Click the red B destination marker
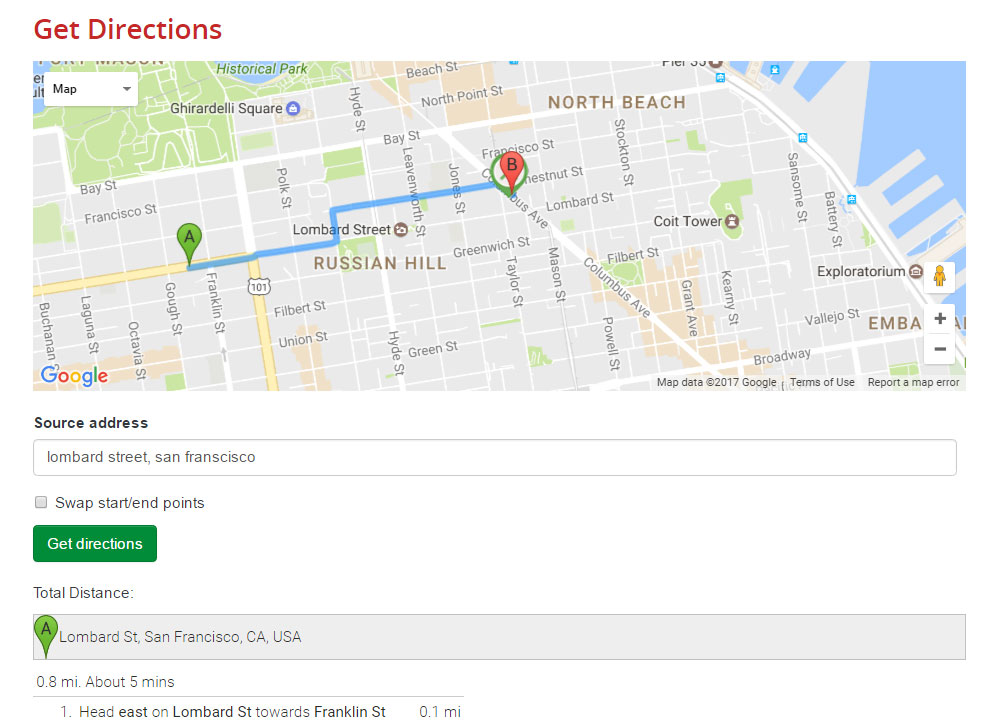The width and height of the screenshot is (1000, 725). 511,168
